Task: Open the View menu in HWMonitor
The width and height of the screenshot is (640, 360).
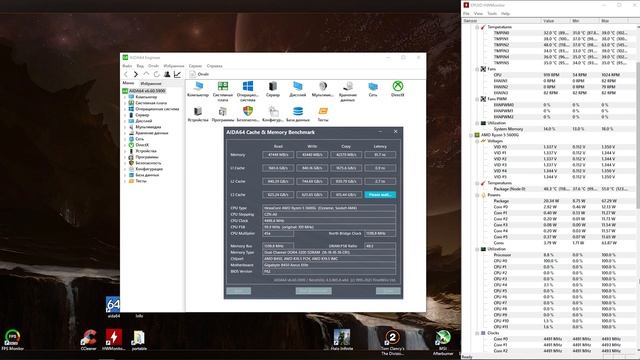Action: tap(478, 13)
